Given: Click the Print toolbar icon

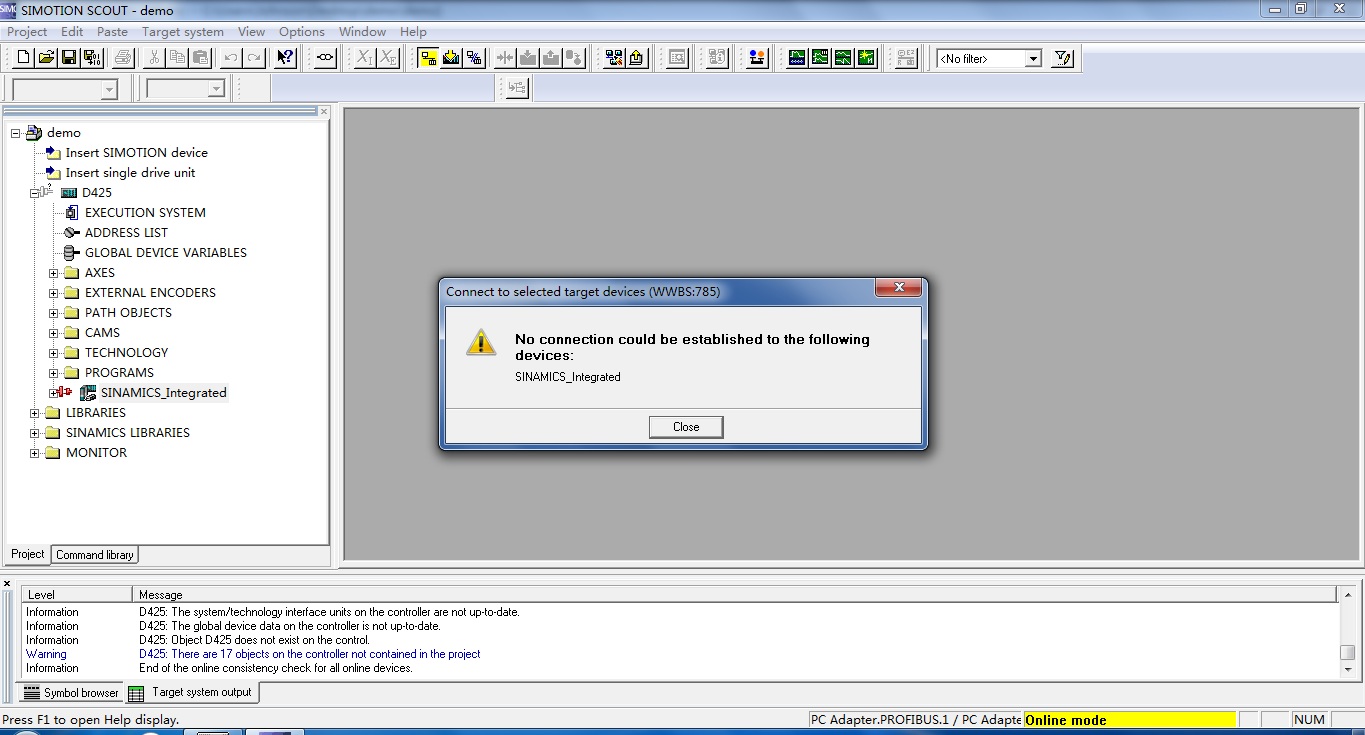Looking at the screenshot, I should (x=123, y=58).
